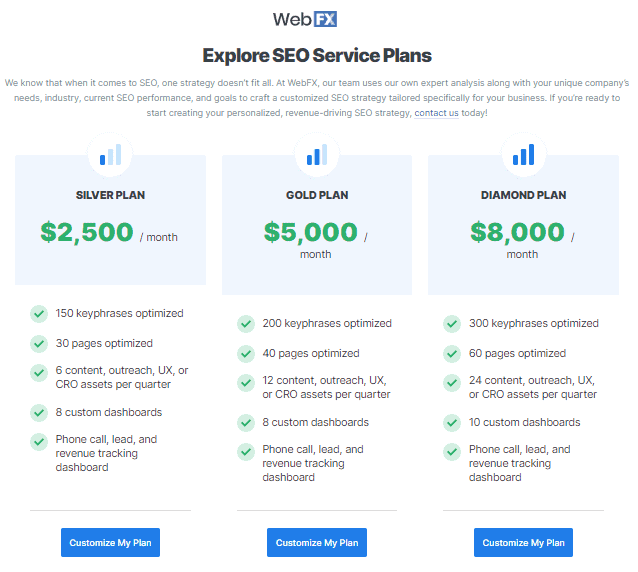Click the checkmark beside 40 pages optimized

point(246,354)
